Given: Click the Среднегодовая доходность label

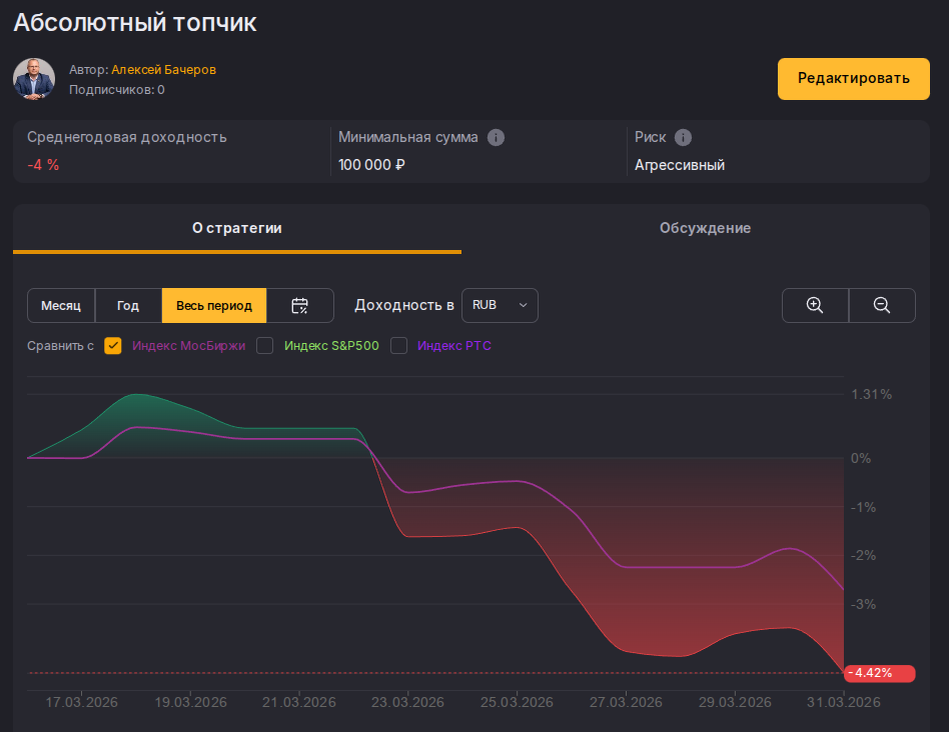Looking at the screenshot, I should 127,137.
